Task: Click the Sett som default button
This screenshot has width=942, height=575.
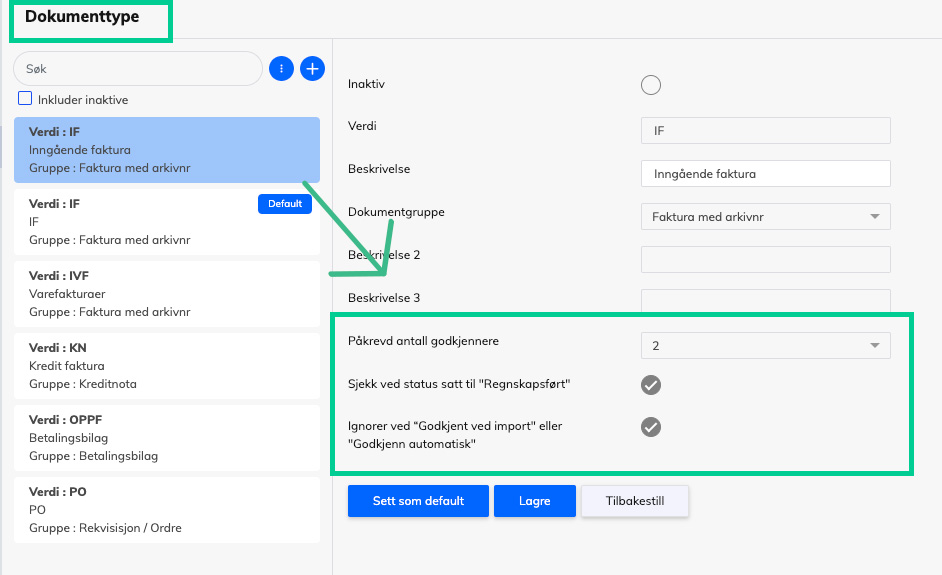Action: 418,501
